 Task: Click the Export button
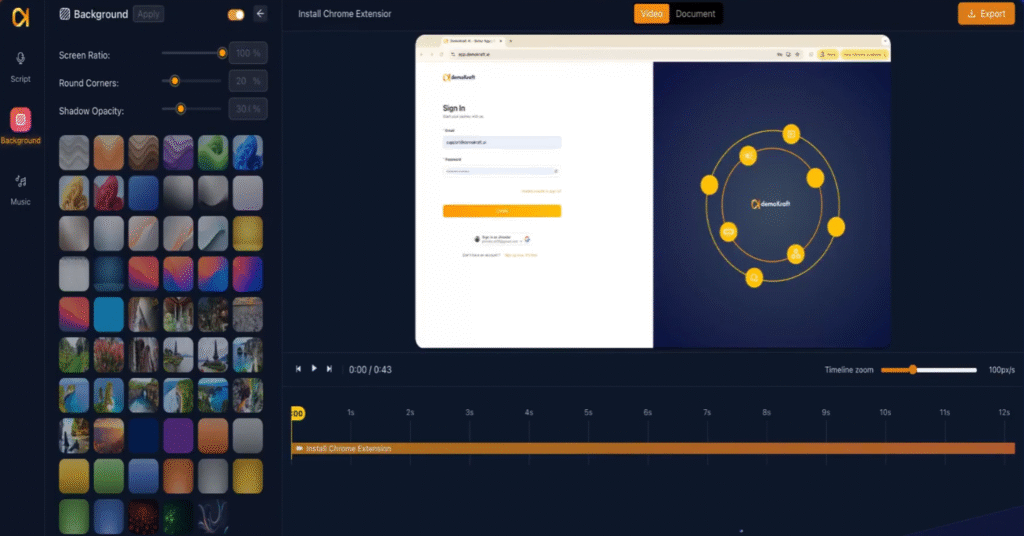(x=985, y=14)
